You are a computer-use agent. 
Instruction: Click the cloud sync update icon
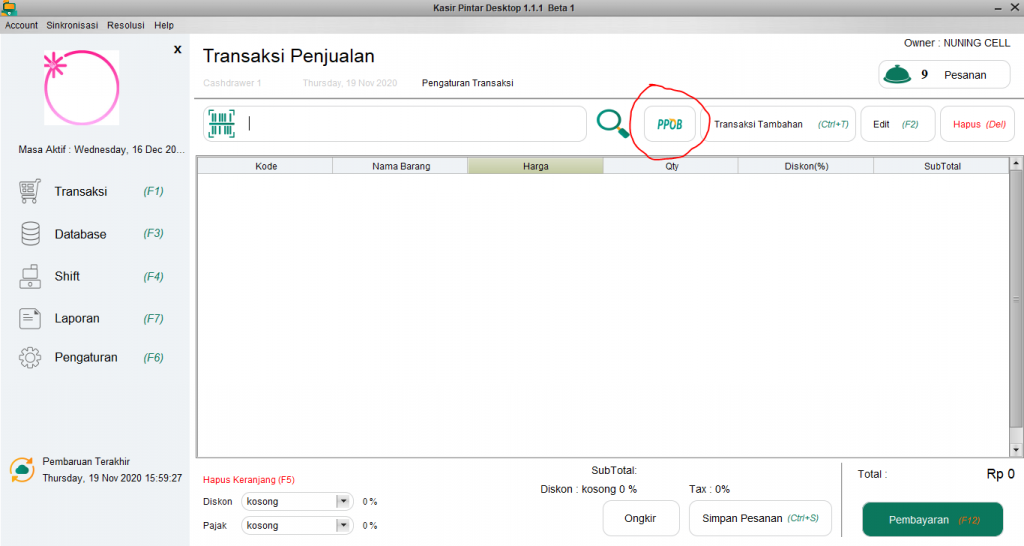tap(22, 470)
